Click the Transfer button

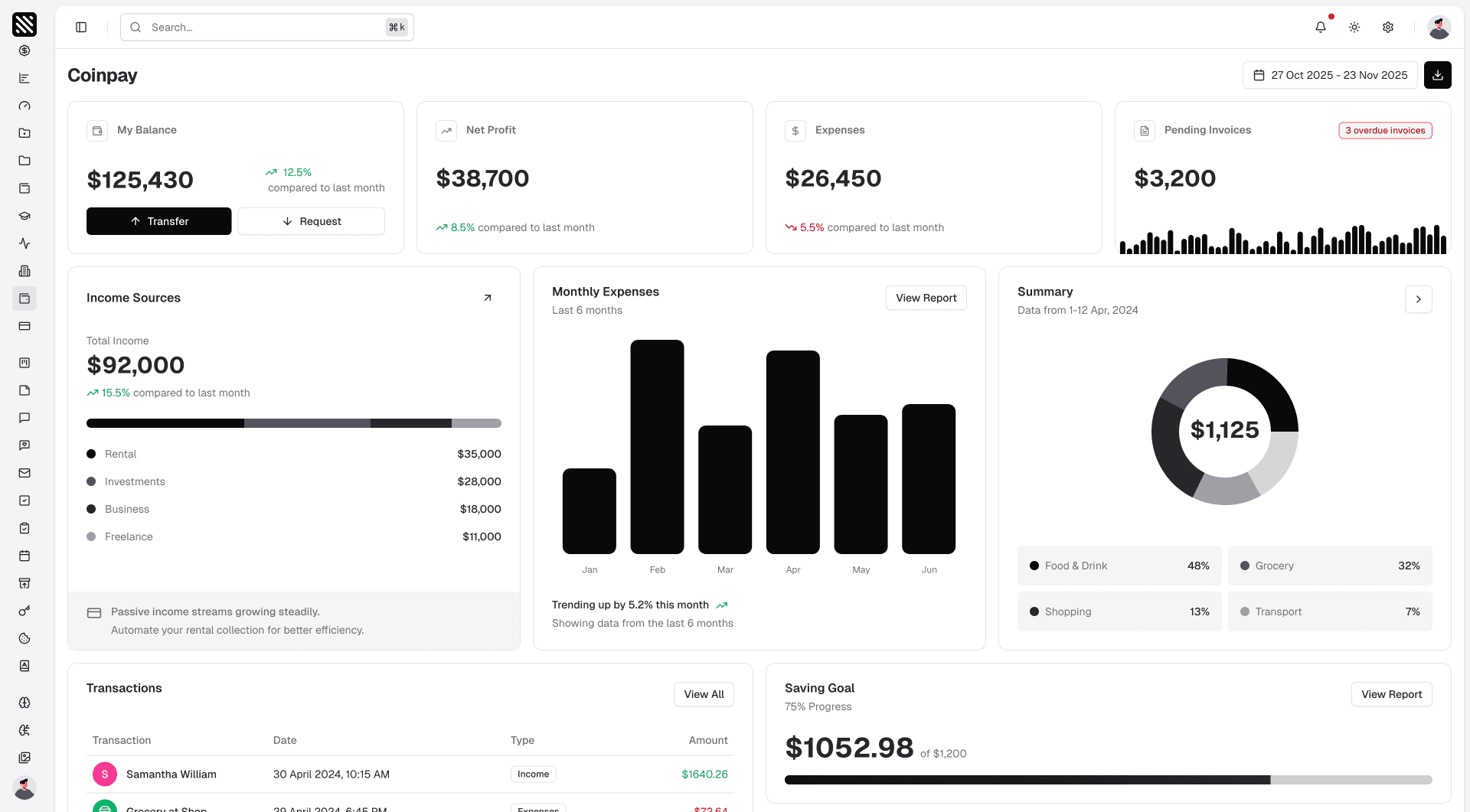158,221
